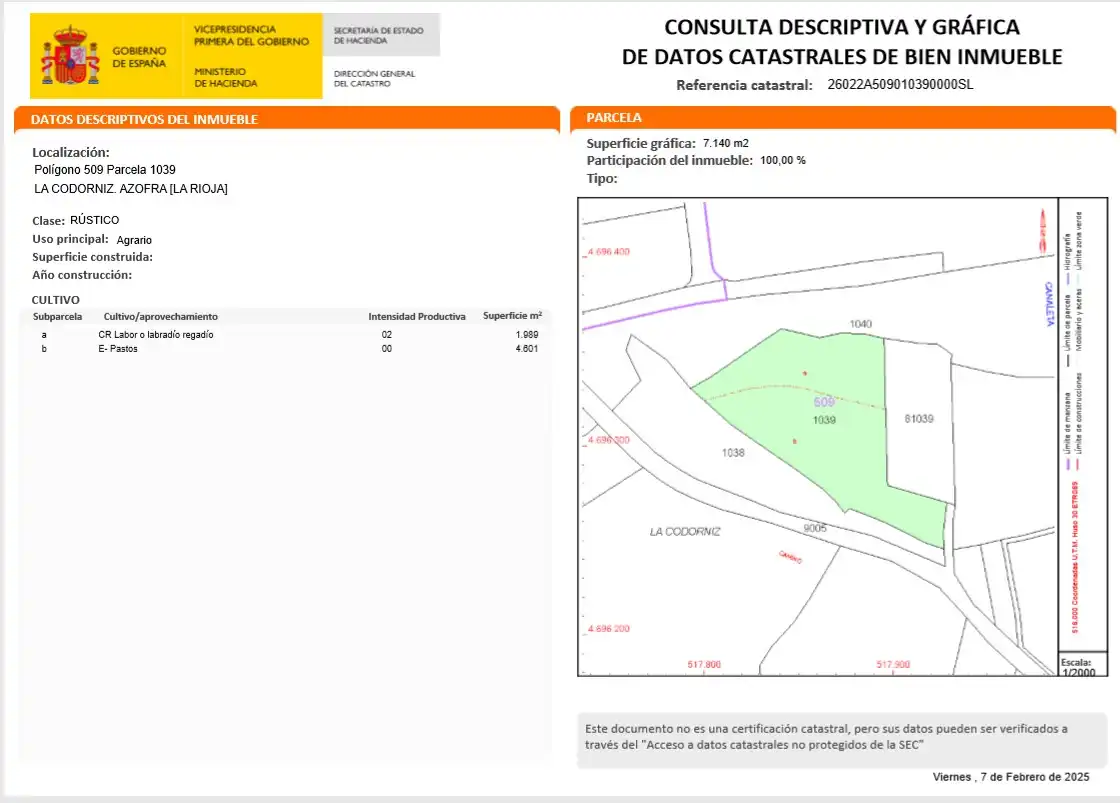Click the intensity value 02
The height and width of the screenshot is (803, 1120).
click(x=386, y=334)
